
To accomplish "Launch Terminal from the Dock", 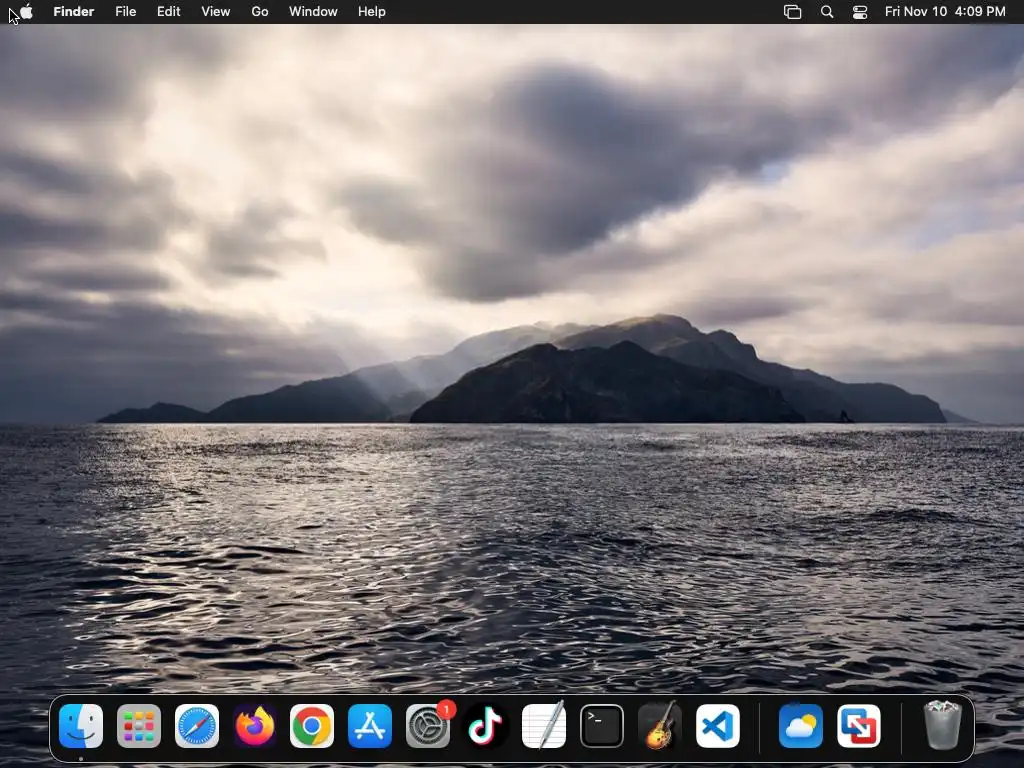I will (601, 726).
